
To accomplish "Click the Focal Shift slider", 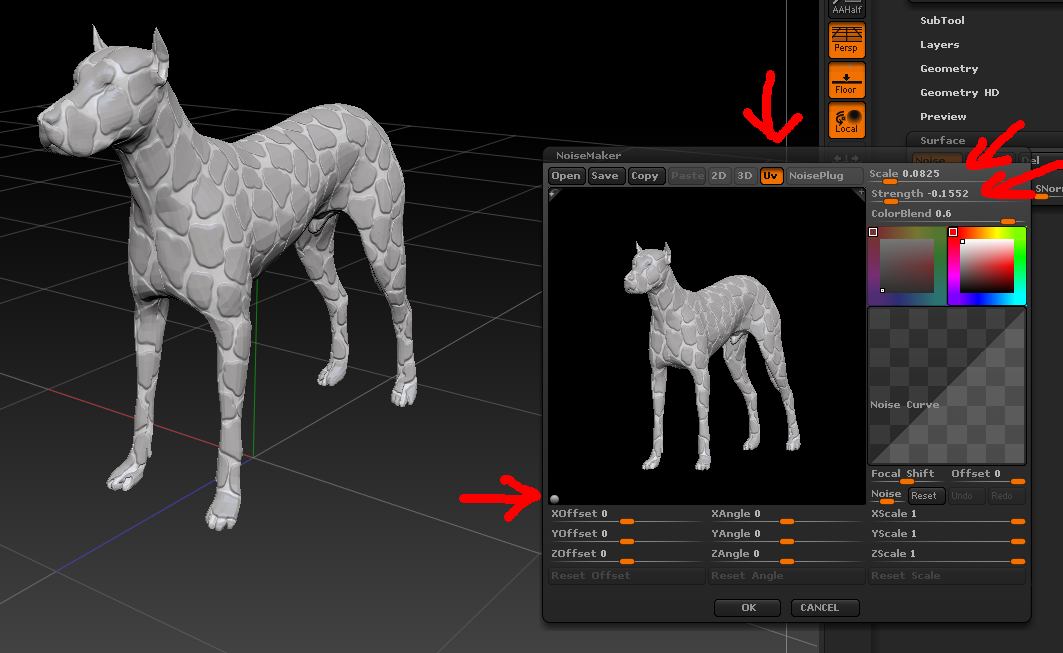I will (x=906, y=476).
